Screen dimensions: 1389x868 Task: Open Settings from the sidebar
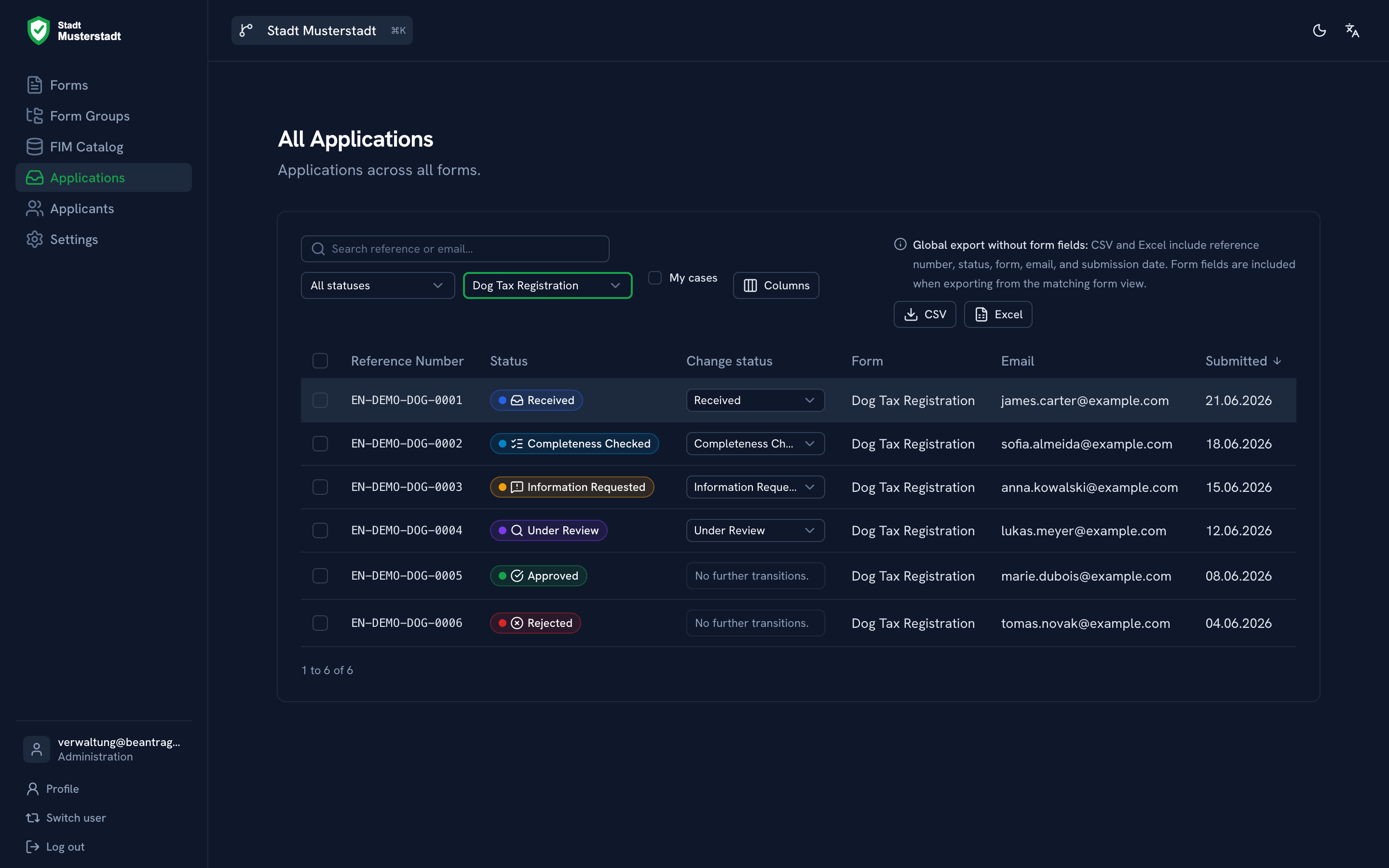103,239
